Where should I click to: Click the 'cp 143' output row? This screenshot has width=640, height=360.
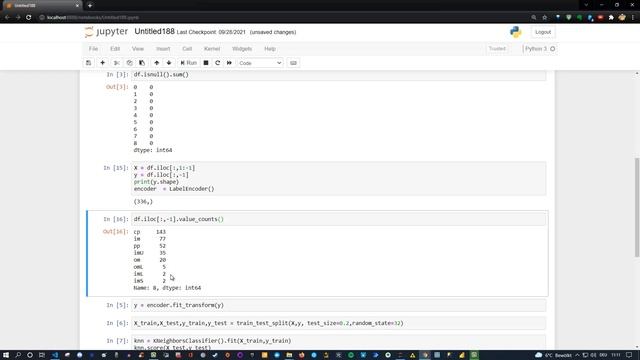149,232
